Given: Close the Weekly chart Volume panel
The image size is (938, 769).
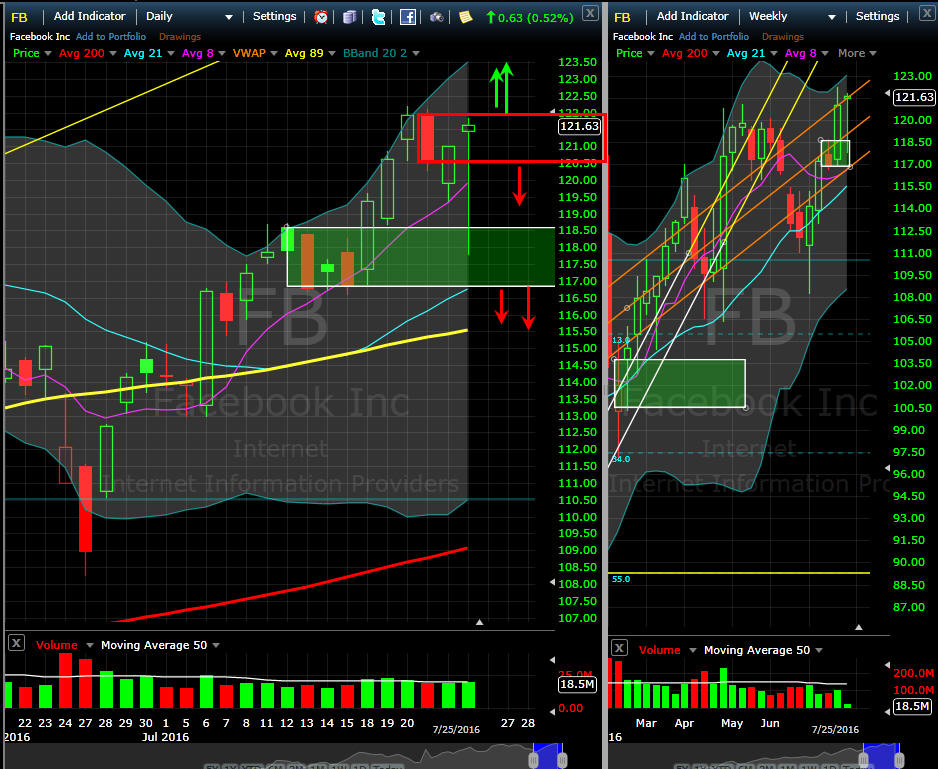Looking at the screenshot, I should [619, 648].
